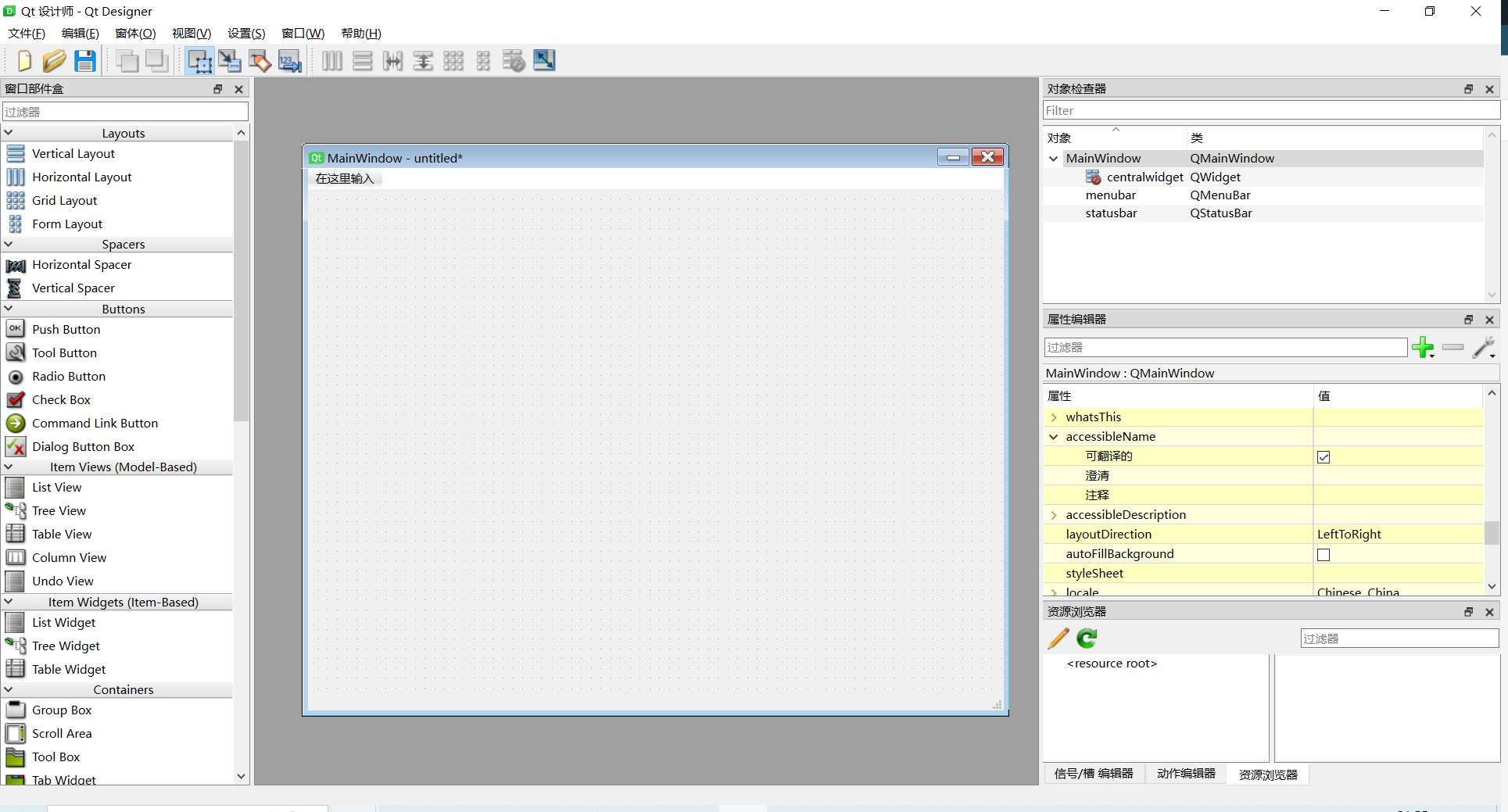Screen dimensions: 1508x812
Task: Check the Break Layout toolbar option
Action: click(513, 60)
